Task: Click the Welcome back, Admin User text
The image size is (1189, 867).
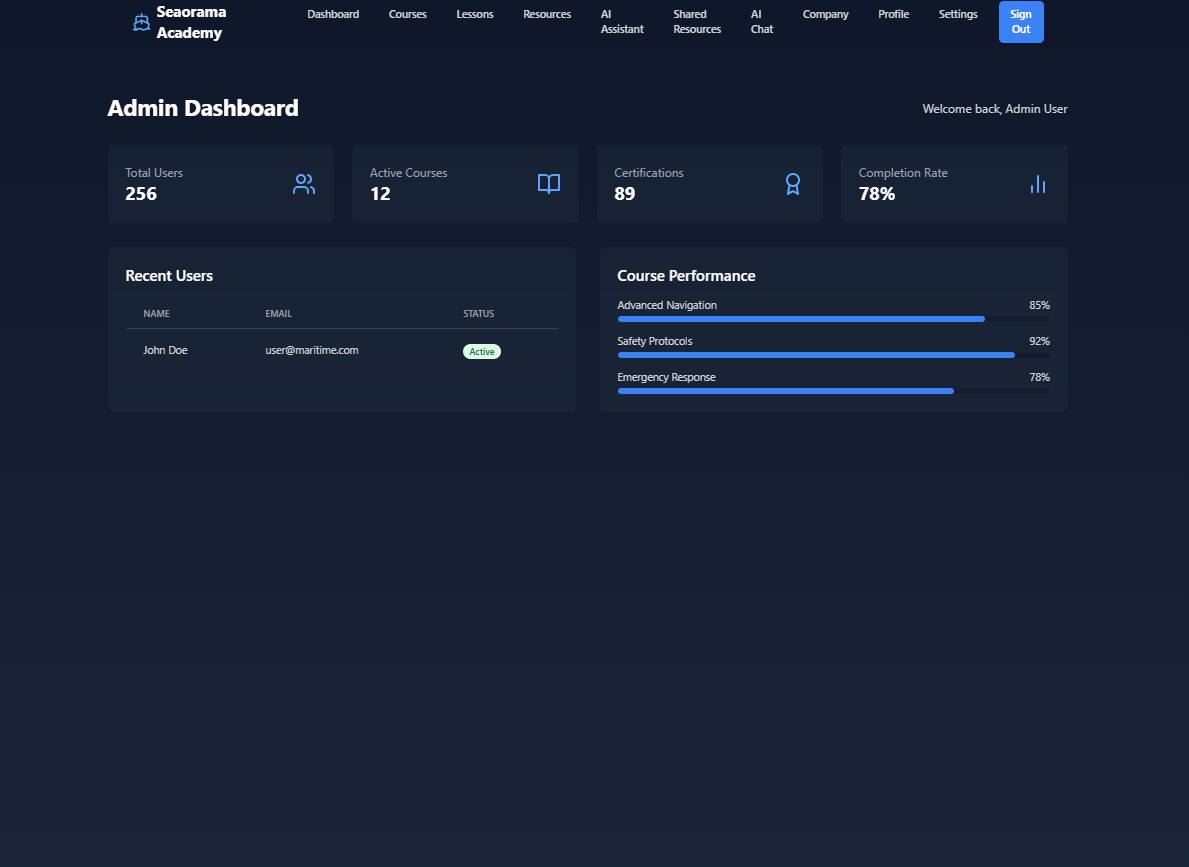Action: tap(995, 108)
